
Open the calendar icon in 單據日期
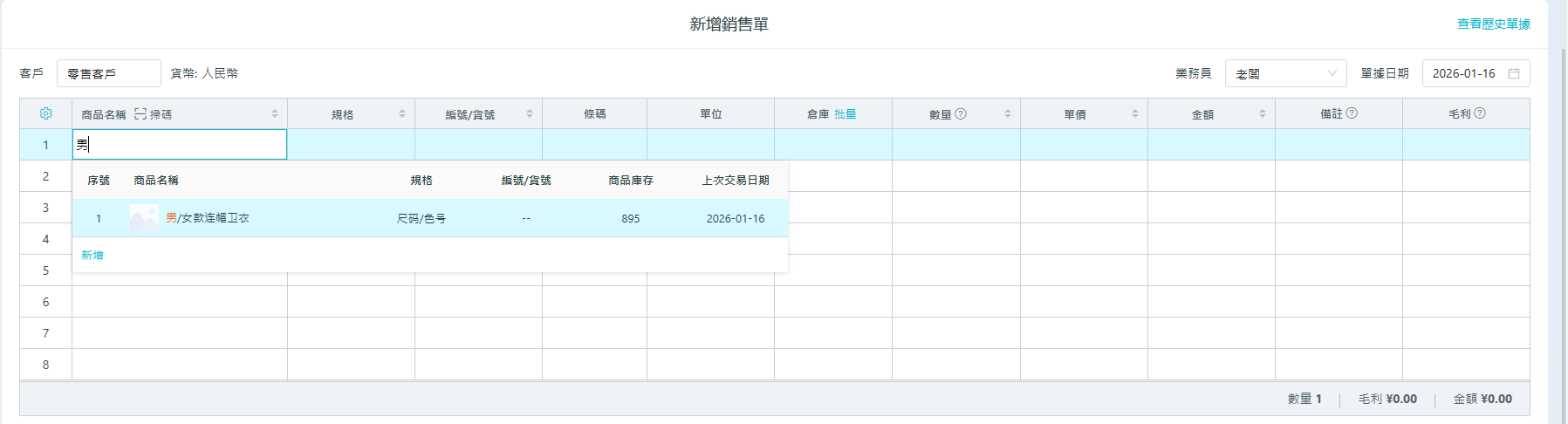pos(1514,73)
